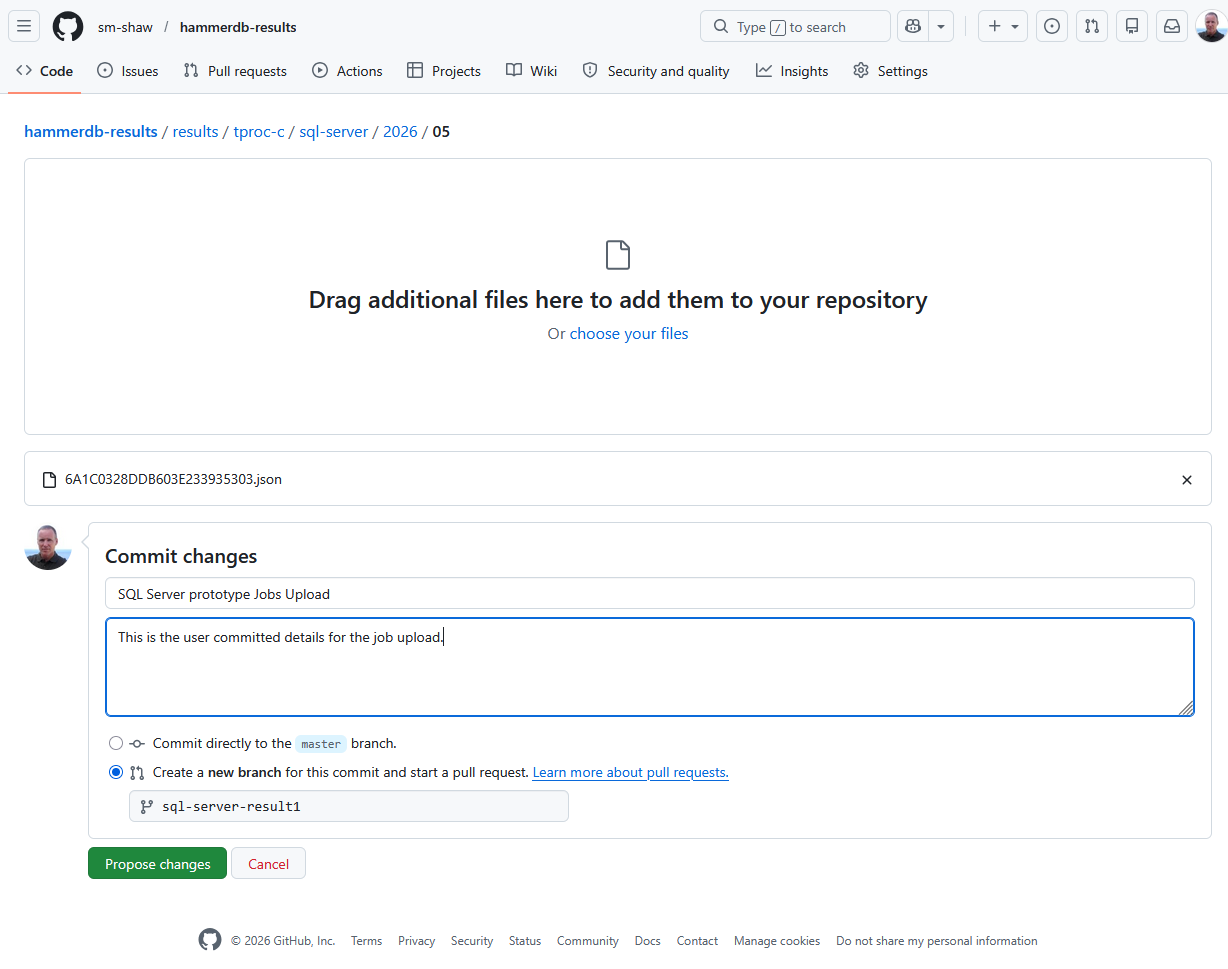
Task: Open hammerdb-results breadcrumb root
Action: click(91, 131)
